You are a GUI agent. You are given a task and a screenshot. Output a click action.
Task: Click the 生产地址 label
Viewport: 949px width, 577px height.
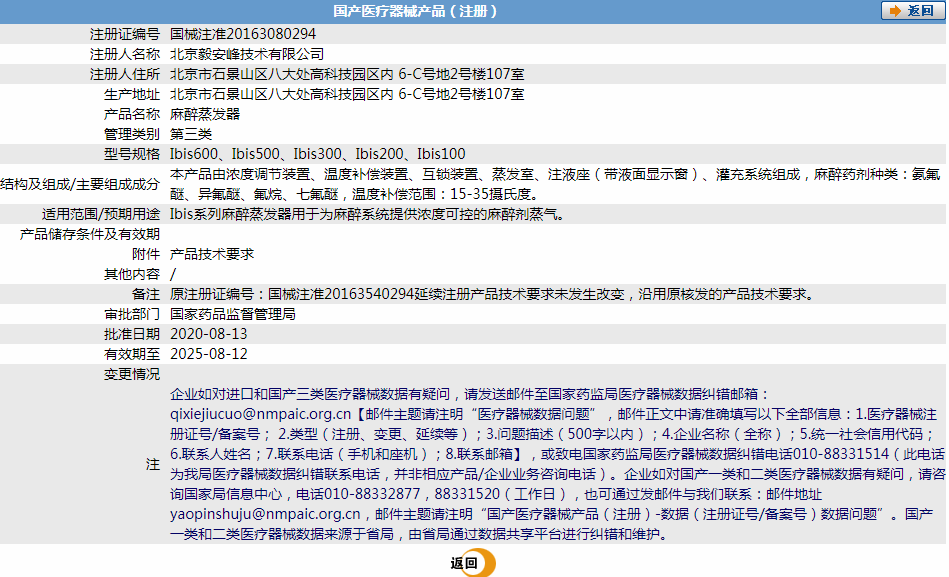132,94
